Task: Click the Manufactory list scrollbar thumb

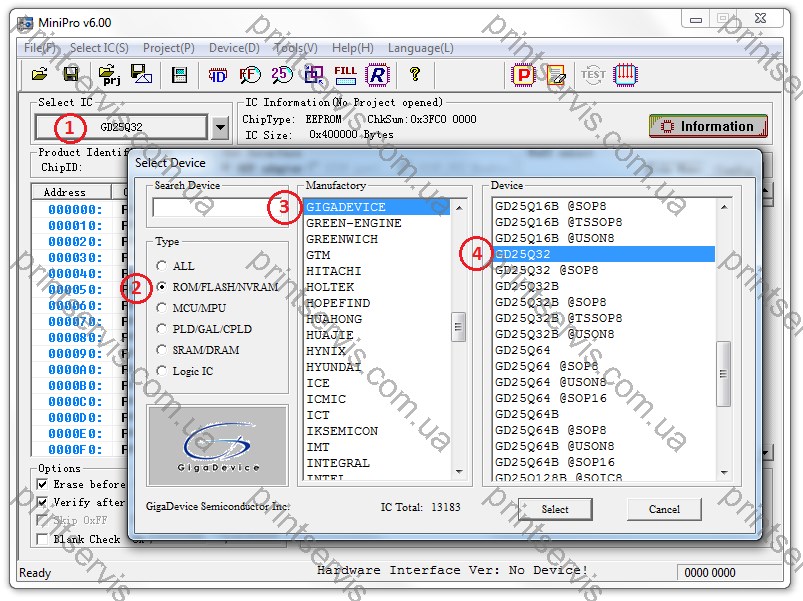Action: (x=458, y=327)
